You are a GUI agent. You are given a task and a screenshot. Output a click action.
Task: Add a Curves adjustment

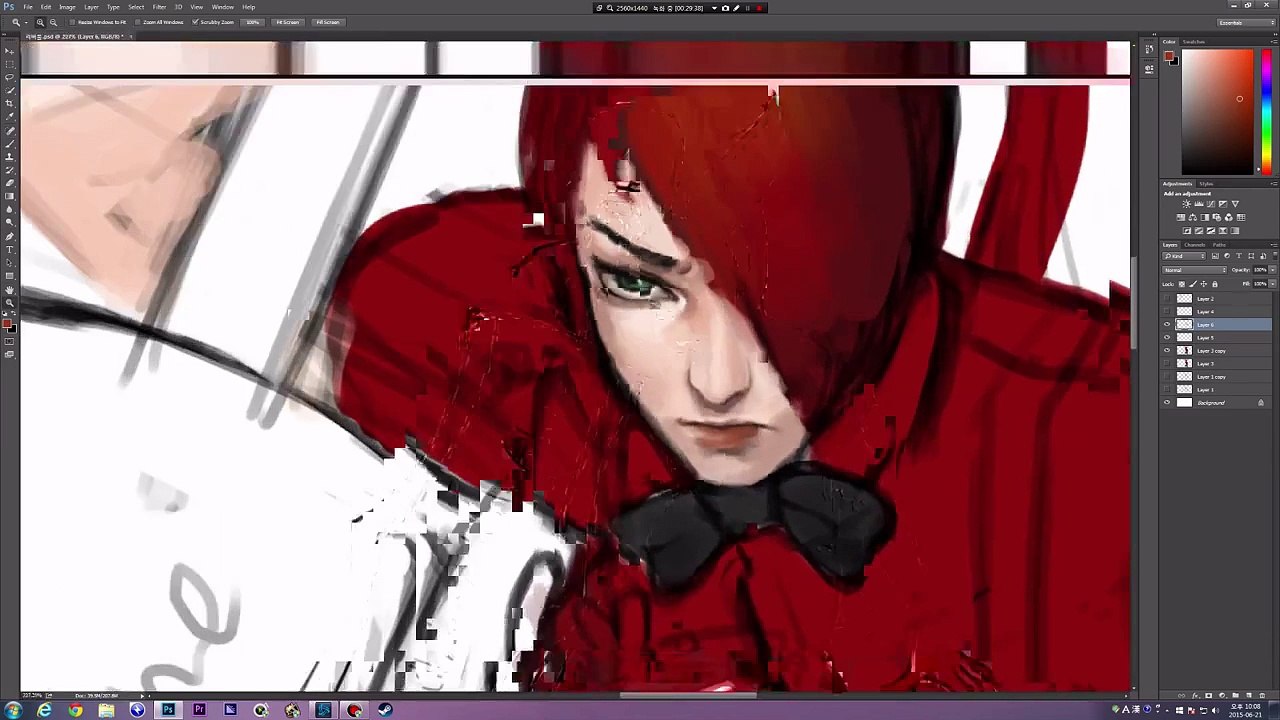(1211, 204)
